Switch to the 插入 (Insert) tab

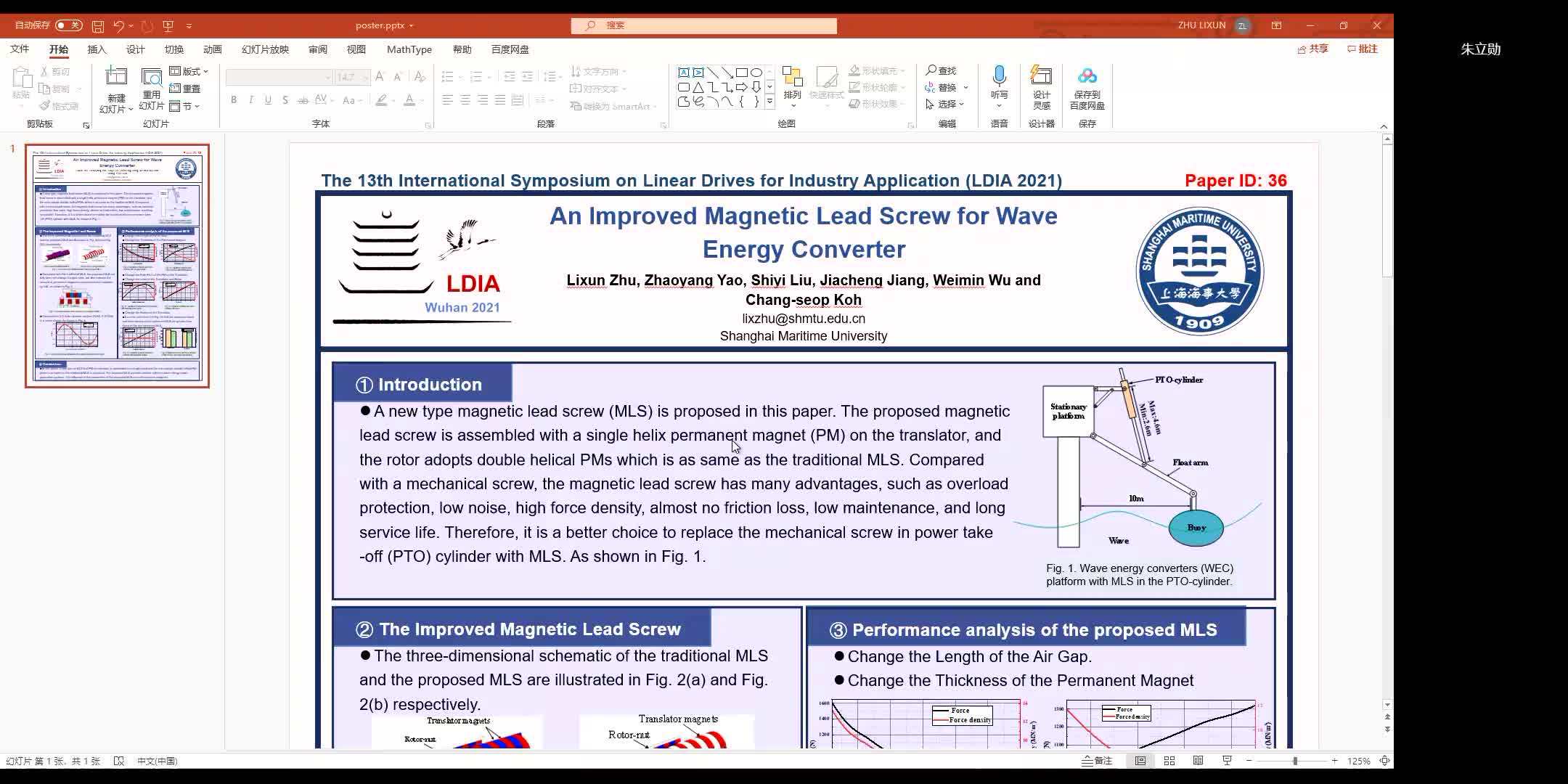[x=97, y=49]
